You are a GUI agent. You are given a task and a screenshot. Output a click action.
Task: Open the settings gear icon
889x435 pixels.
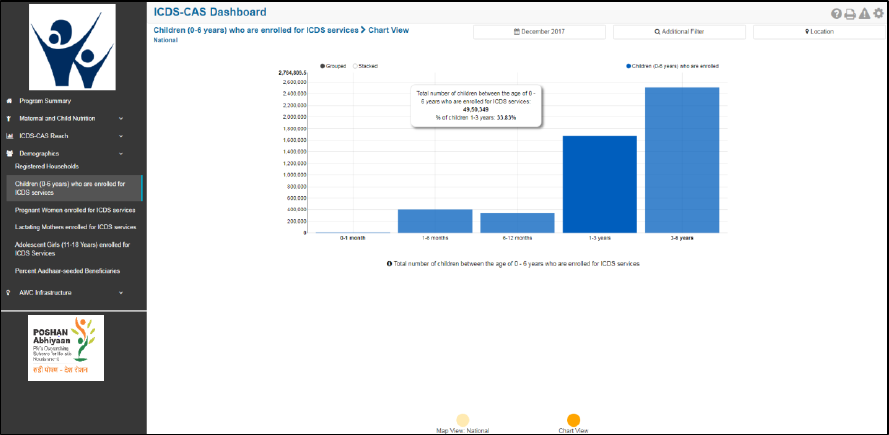click(x=878, y=14)
